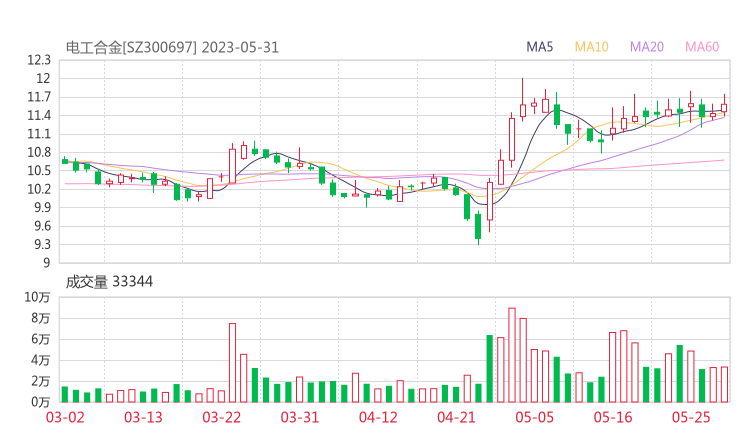Image resolution: width=740 pixels, height=440 pixels.
Task: Click the tall red volume bar at 03-22
Action: [232, 363]
